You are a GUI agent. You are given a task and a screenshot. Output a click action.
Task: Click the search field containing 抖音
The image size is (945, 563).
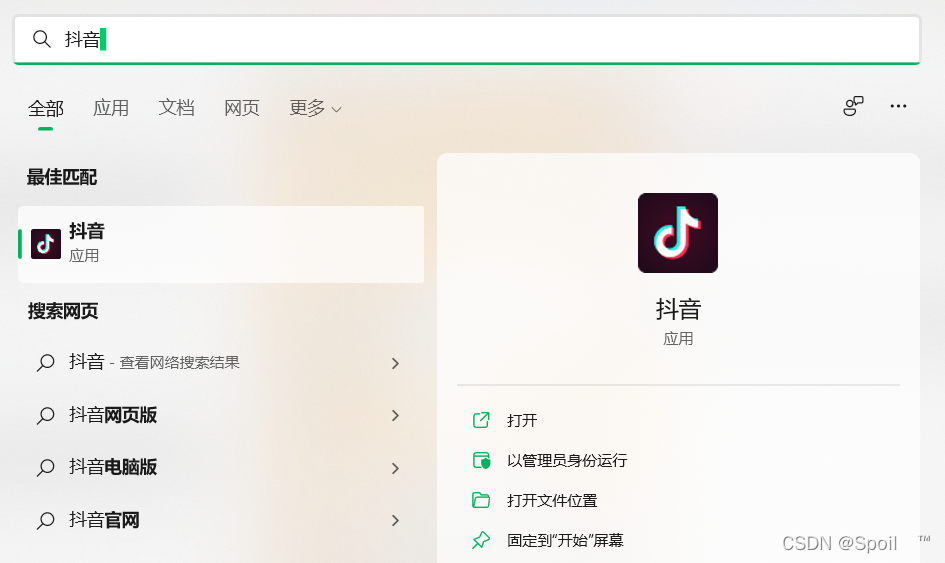point(467,40)
